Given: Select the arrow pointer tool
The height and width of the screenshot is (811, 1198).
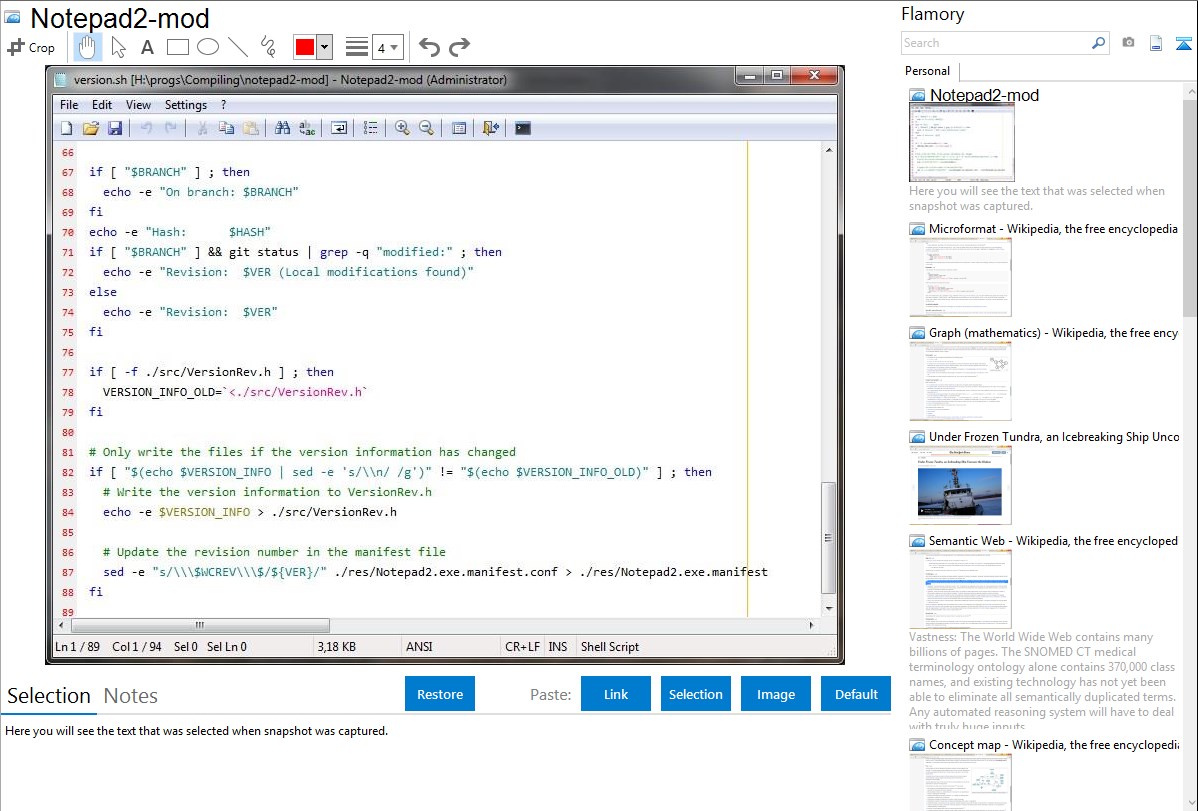Looking at the screenshot, I should tap(118, 47).
